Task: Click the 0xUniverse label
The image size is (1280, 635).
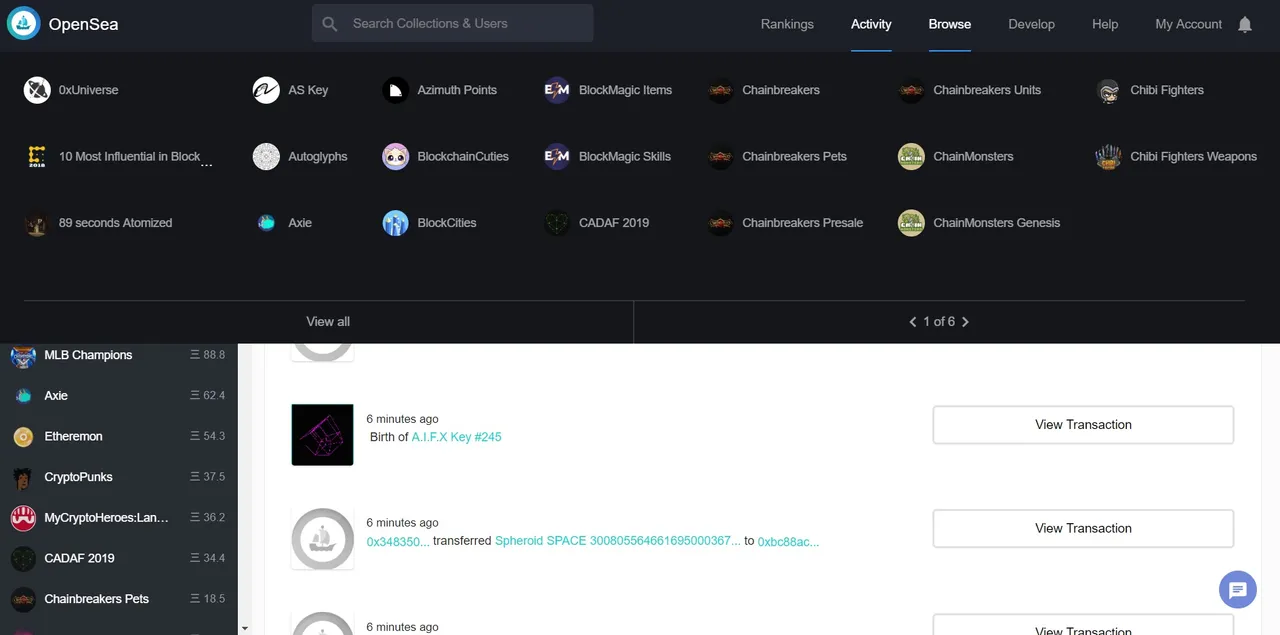Action: click(88, 90)
